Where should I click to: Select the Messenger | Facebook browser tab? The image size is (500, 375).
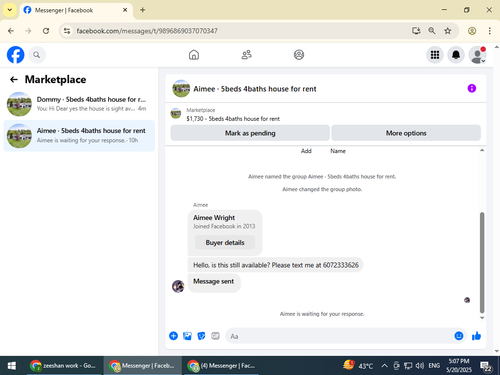click(x=76, y=10)
